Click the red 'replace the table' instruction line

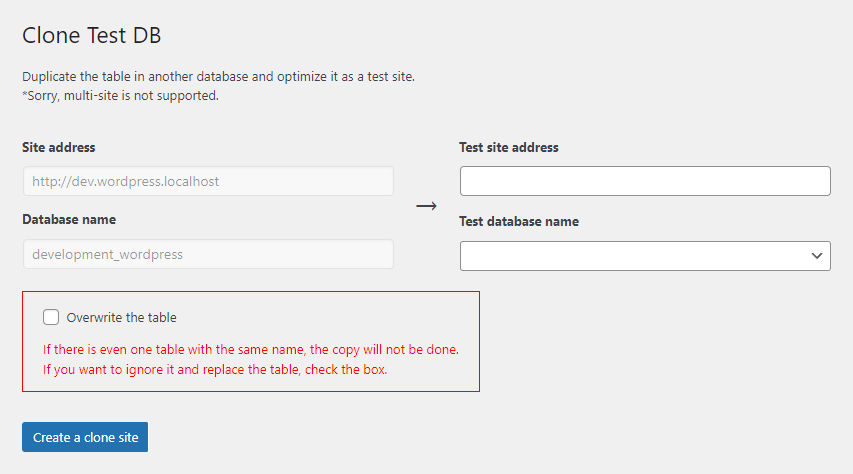coord(214,369)
